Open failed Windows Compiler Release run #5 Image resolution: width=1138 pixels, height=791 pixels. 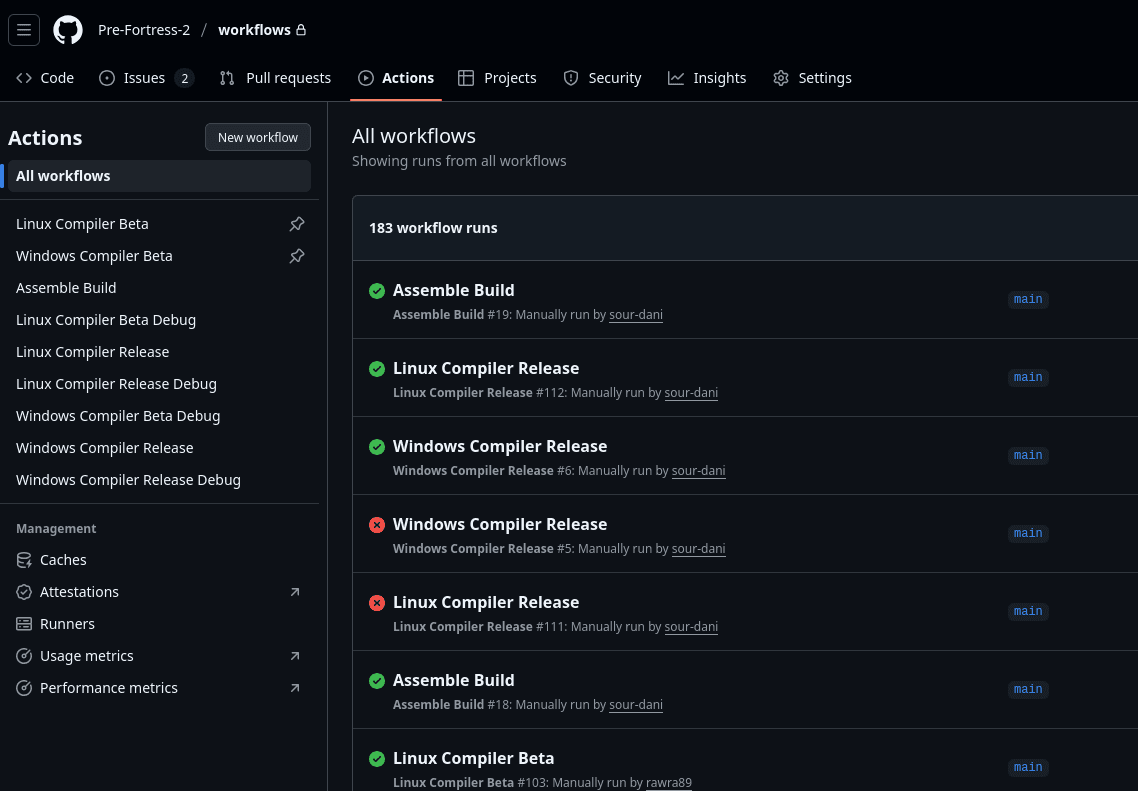(x=500, y=524)
